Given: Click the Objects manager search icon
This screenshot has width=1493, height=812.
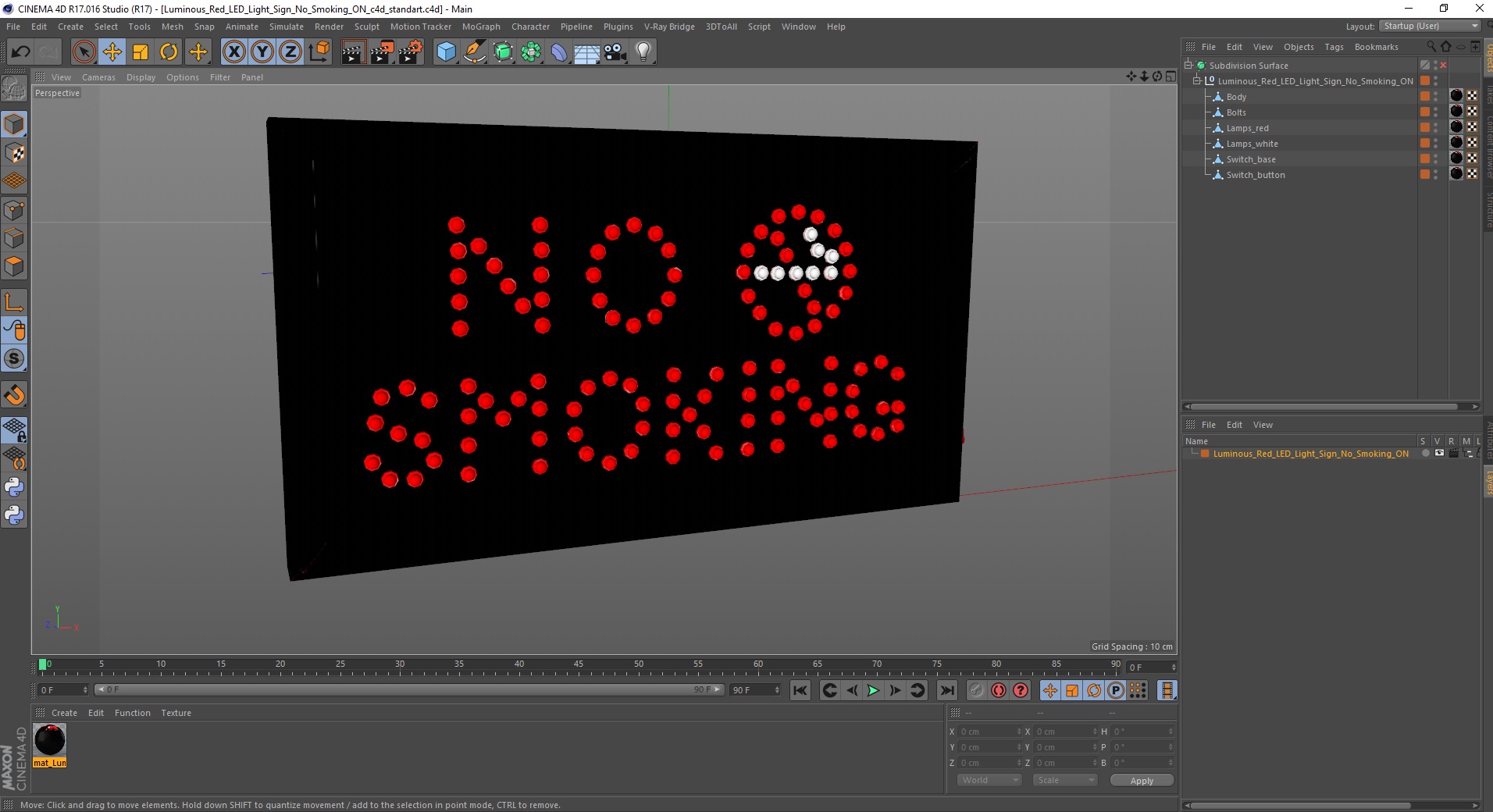Looking at the screenshot, I should [x=1431, y=47].
